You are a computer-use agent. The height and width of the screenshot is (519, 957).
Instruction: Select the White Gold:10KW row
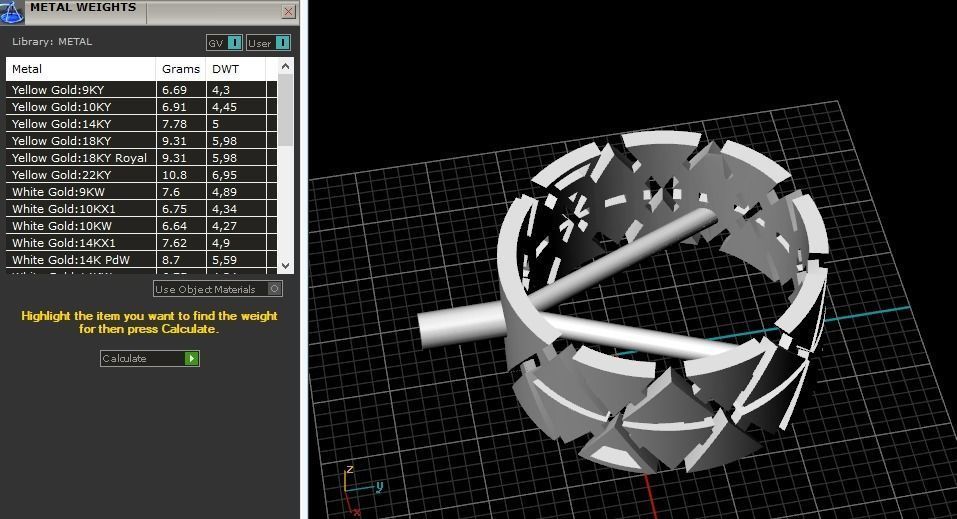click(x=142, y=226)
